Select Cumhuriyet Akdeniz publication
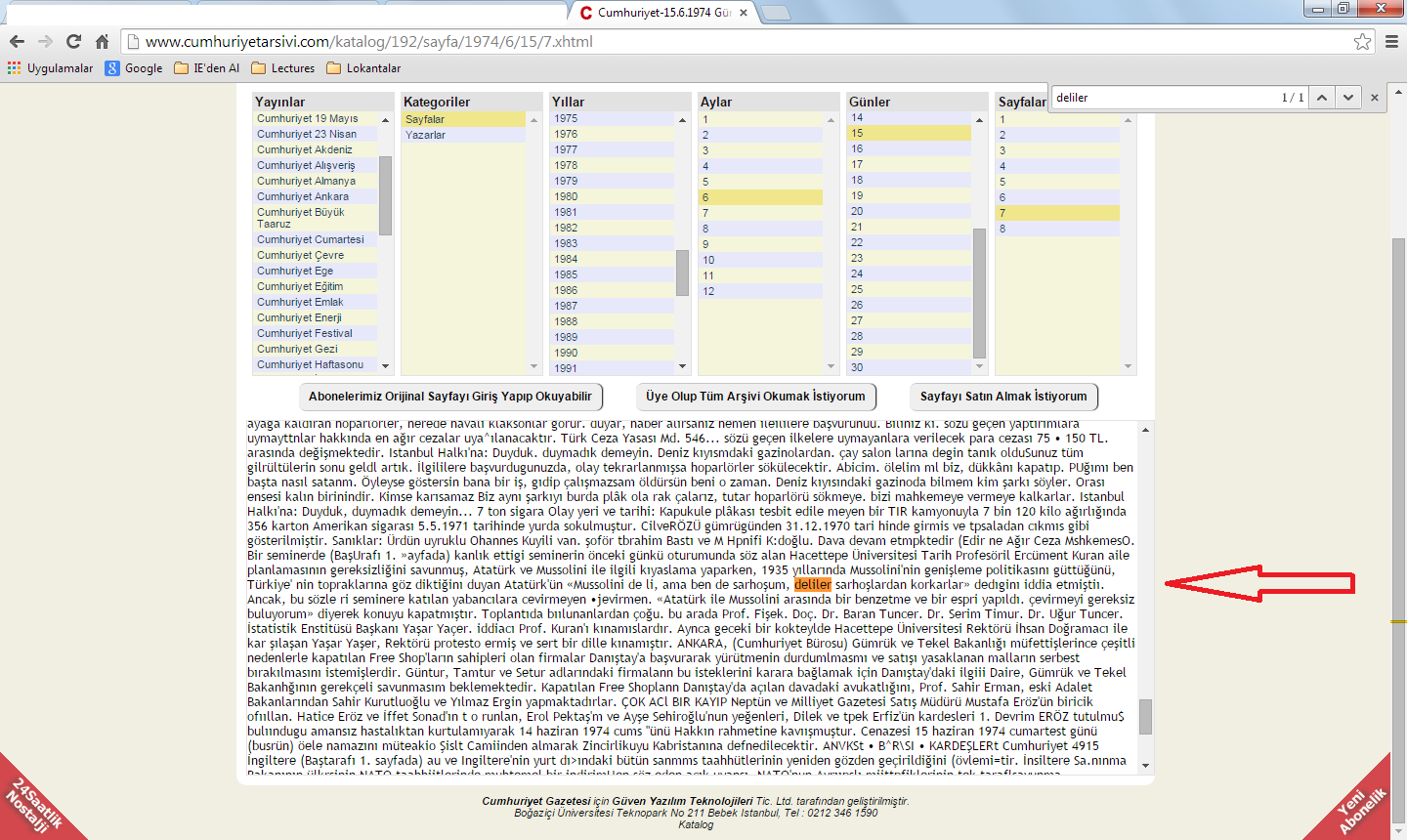Image resolution: width=1407 pixels, height=840 pixels. [316, 149]
